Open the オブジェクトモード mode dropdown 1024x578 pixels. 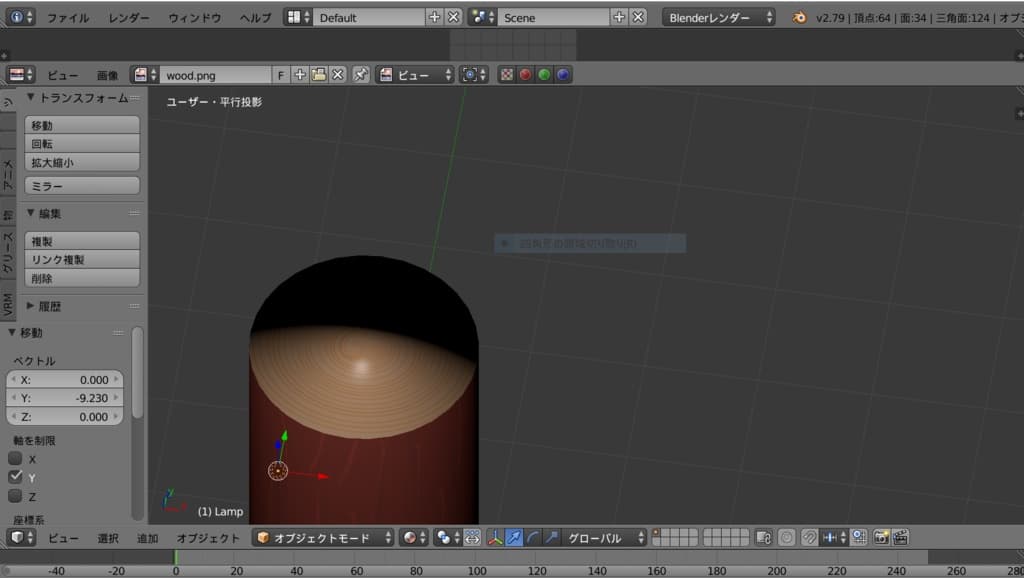tap(324, 538)
